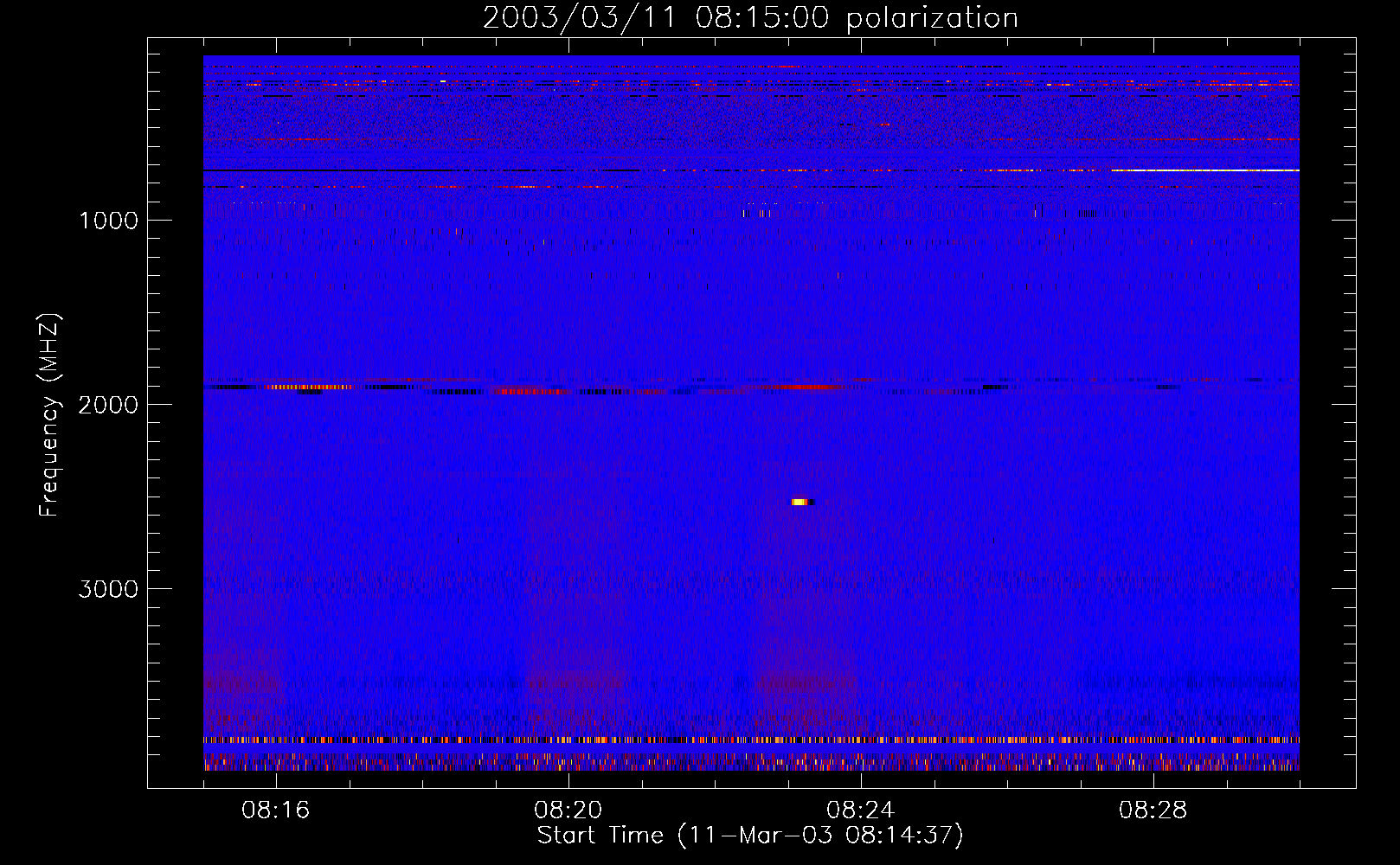Click the 08:24 time axis label

click(861, 811)
